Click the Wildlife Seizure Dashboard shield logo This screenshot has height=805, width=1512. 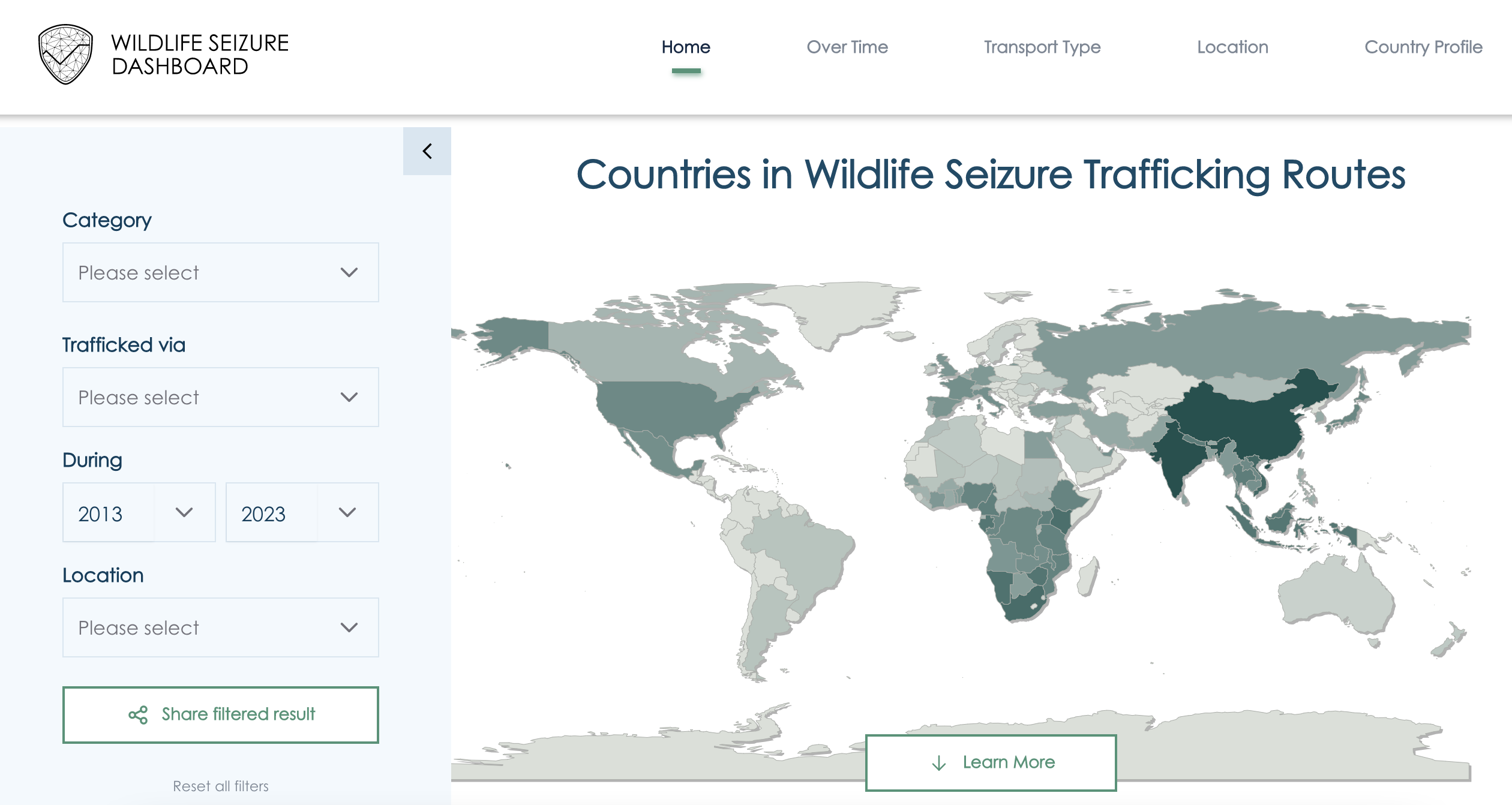(x=65, y=54)
